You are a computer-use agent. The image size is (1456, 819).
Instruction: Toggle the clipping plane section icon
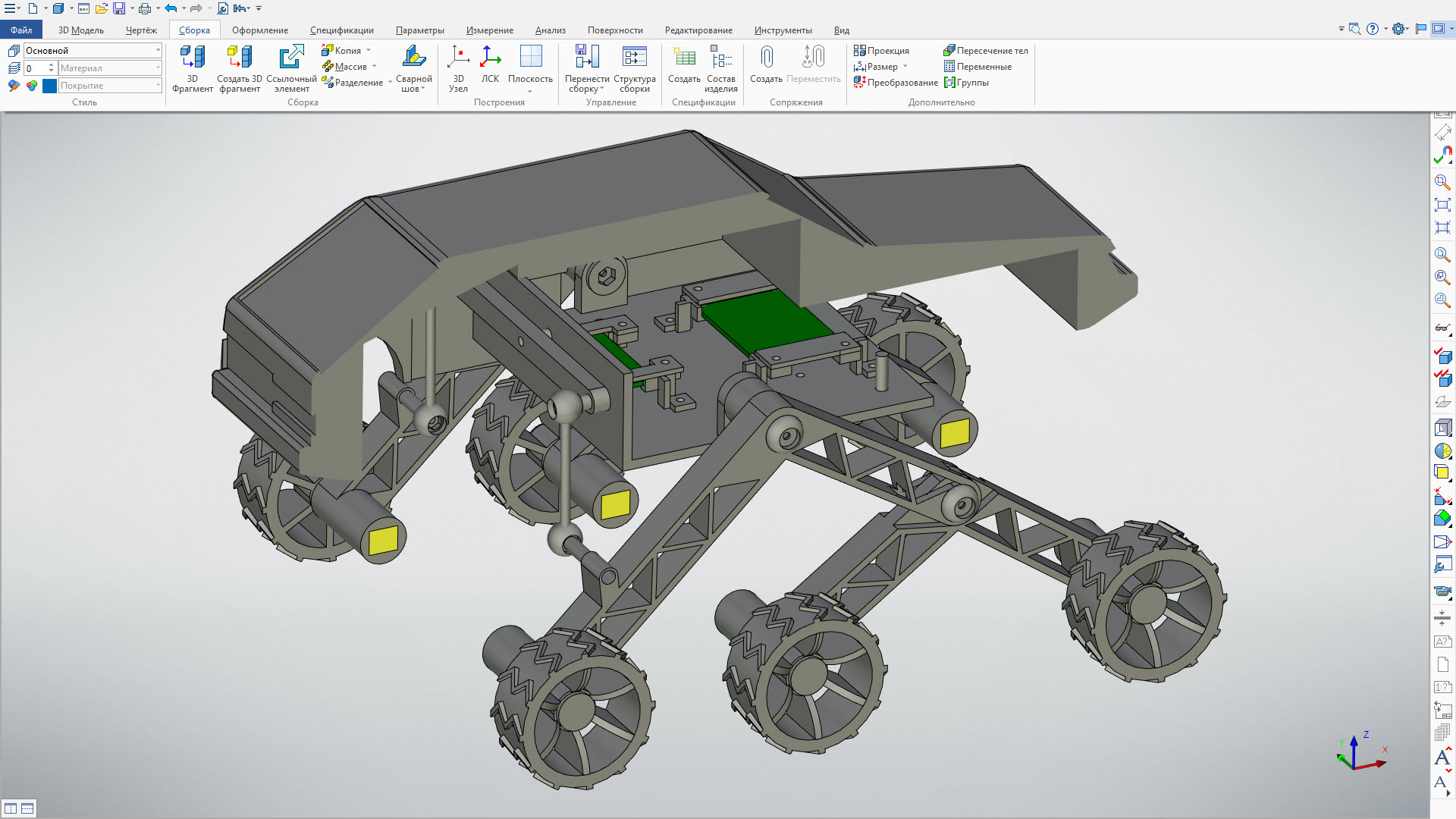coord(1442,496)
